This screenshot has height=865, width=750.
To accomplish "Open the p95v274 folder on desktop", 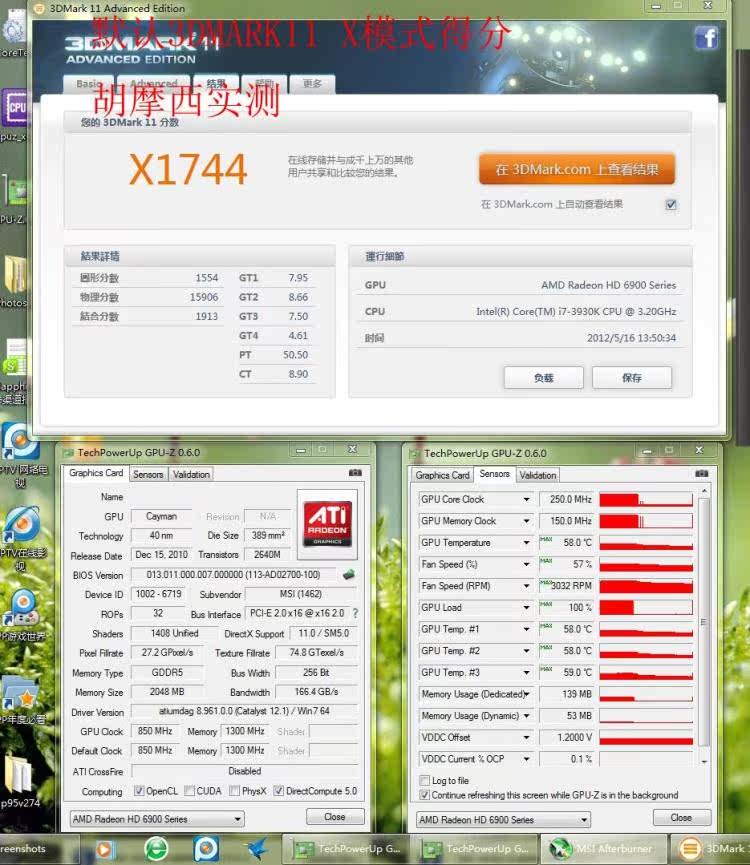I will point(20,780).
